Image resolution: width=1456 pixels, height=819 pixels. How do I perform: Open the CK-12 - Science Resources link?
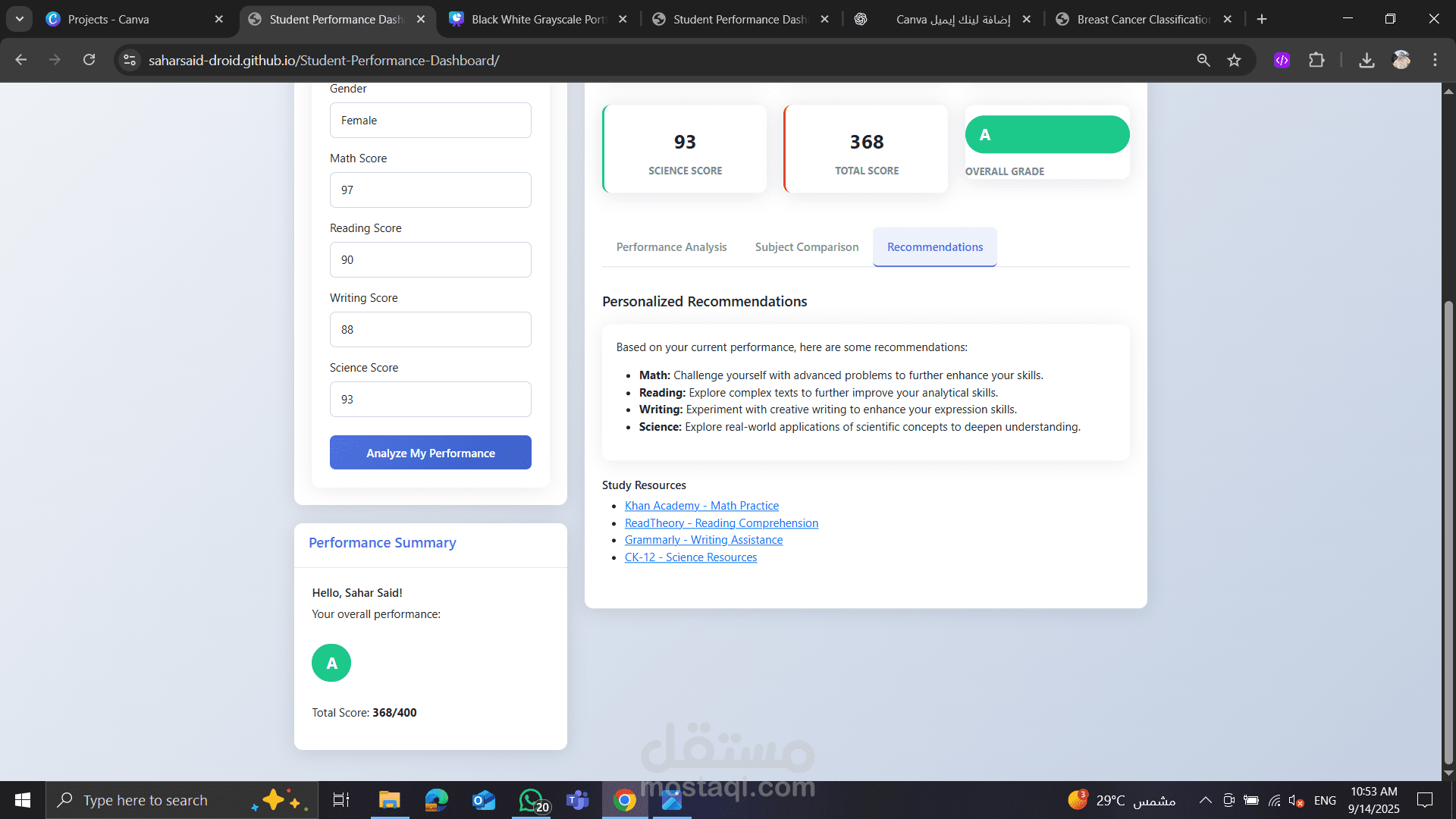[690, 557]
